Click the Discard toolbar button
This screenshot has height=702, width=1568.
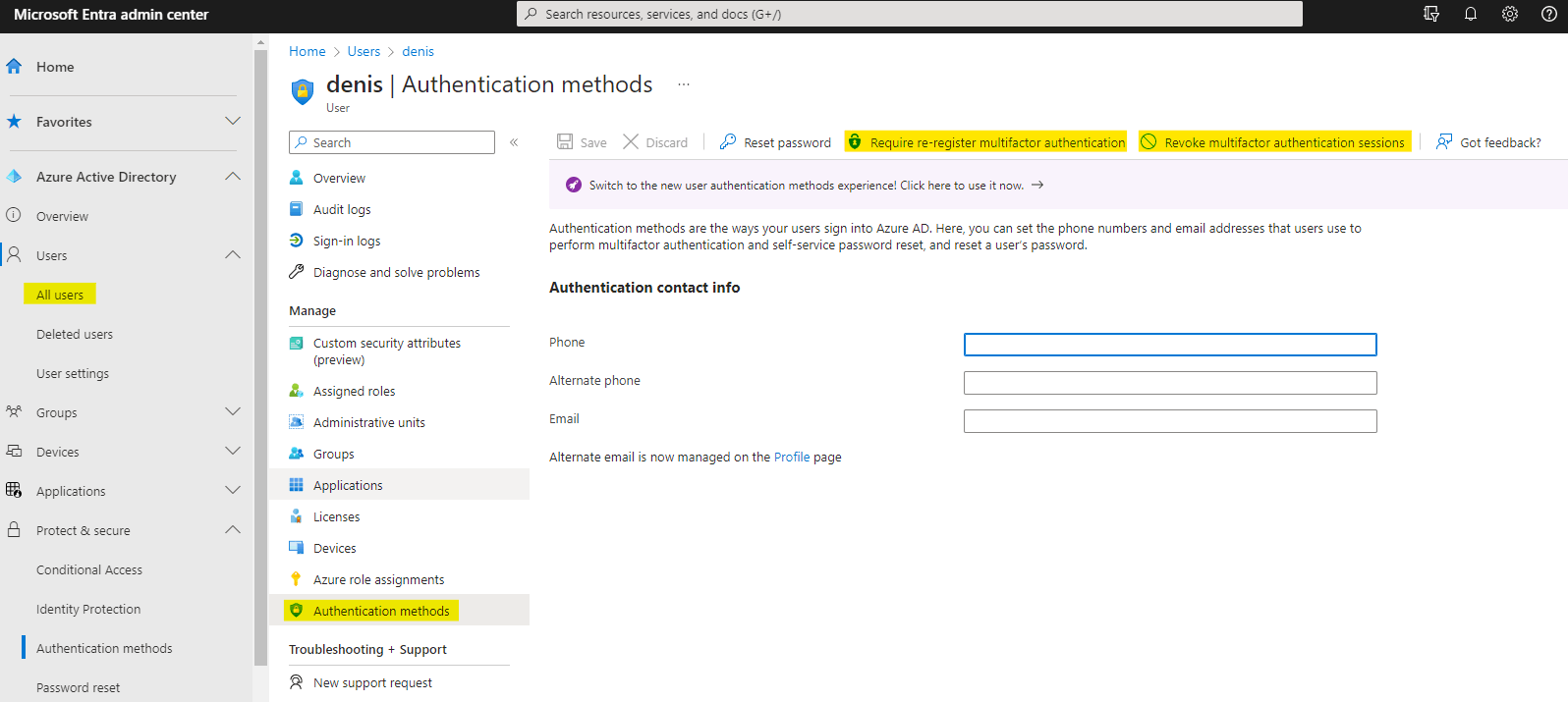[x=655, y=142]
